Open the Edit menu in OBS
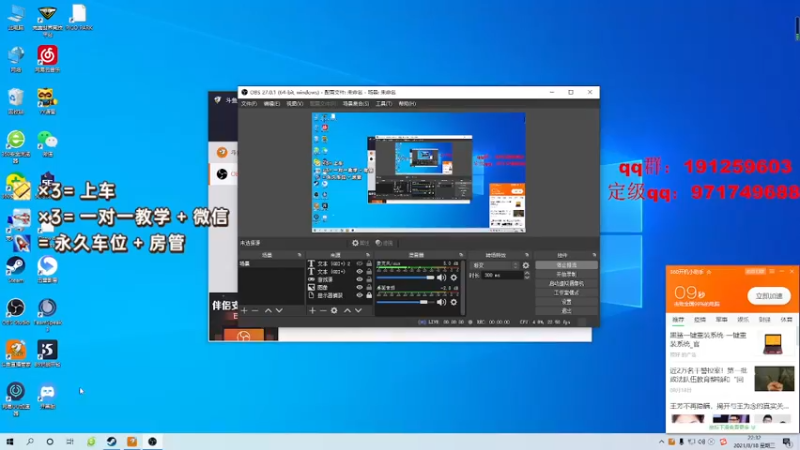Viewport: 800px width, 450px height. click(x=272, y=104)
